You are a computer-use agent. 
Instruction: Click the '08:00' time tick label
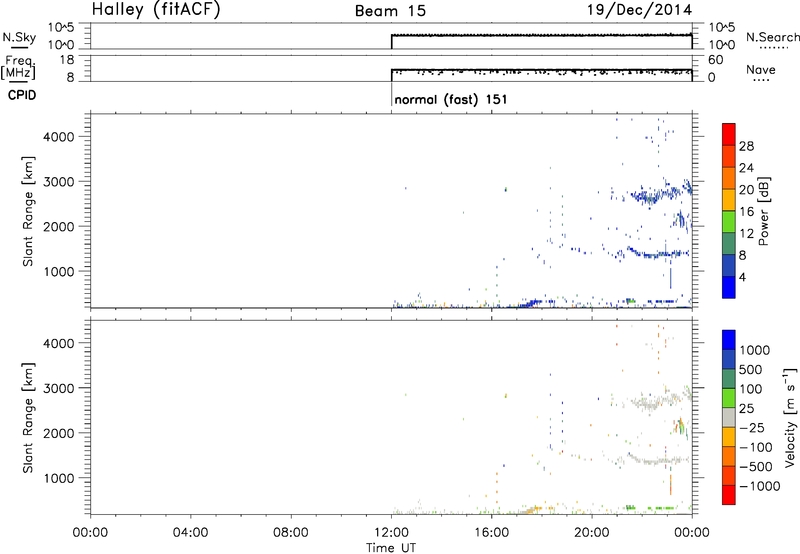coord(290,532)
